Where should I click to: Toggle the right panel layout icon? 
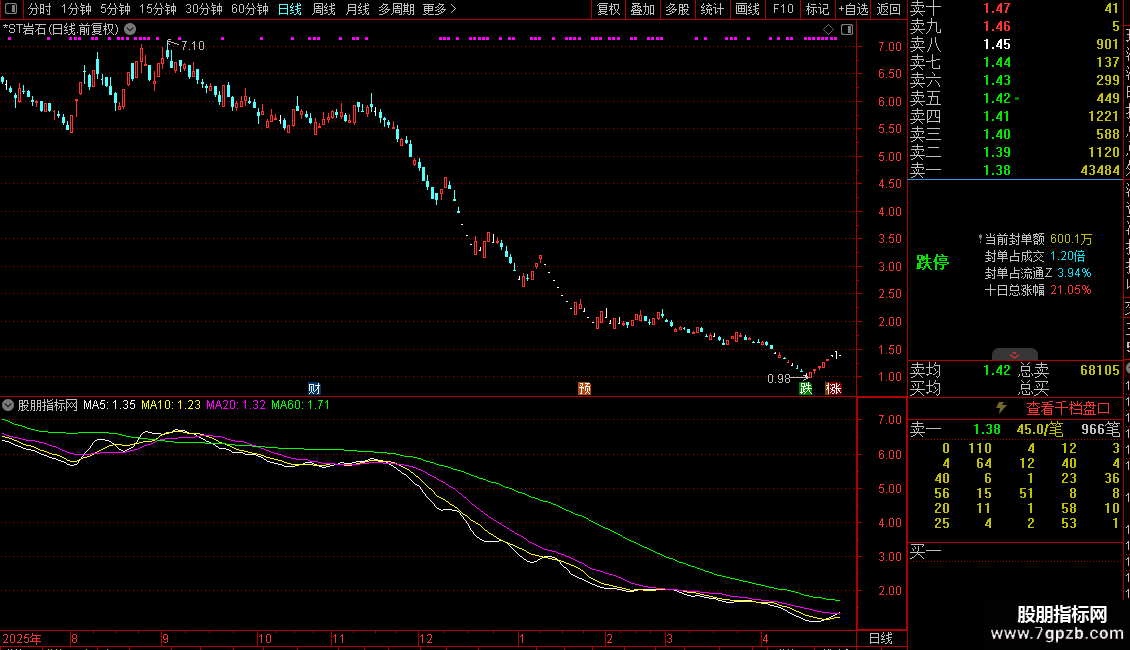tap(847, 30)
